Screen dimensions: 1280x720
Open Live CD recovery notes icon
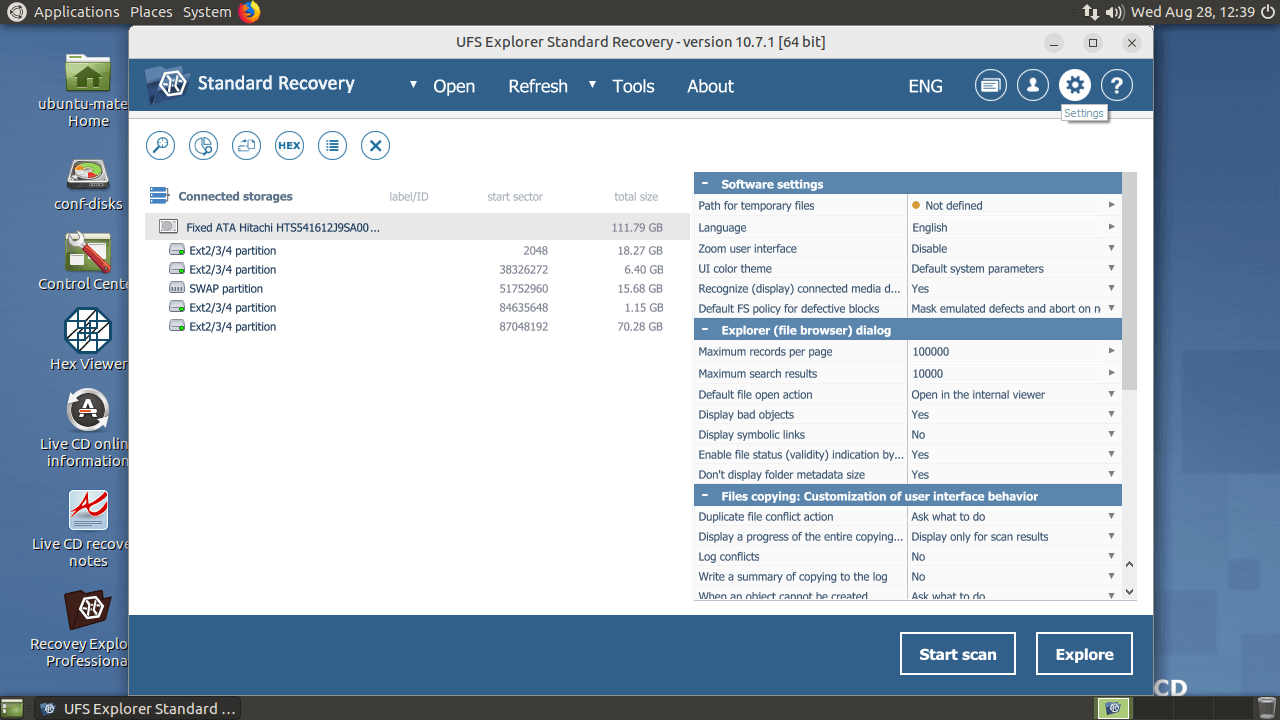88,510
